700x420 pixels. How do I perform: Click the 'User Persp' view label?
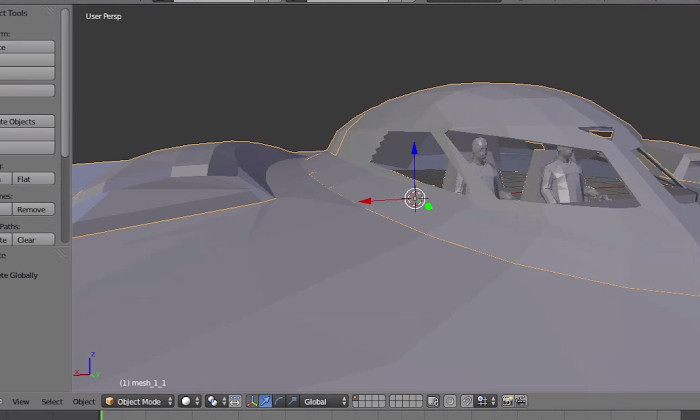point(103,16)
